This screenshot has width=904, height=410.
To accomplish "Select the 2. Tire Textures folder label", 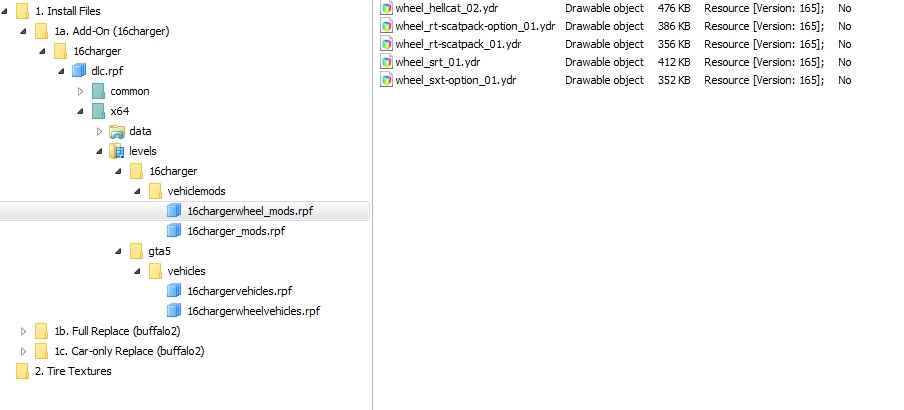I will (73, 371).
